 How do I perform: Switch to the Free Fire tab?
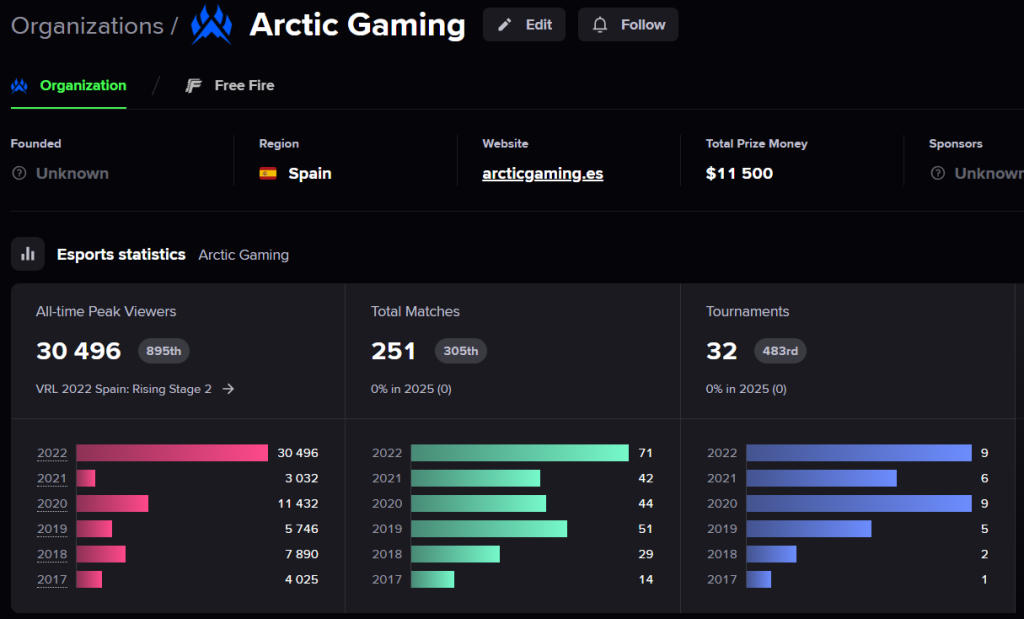(x=229, y=86)
